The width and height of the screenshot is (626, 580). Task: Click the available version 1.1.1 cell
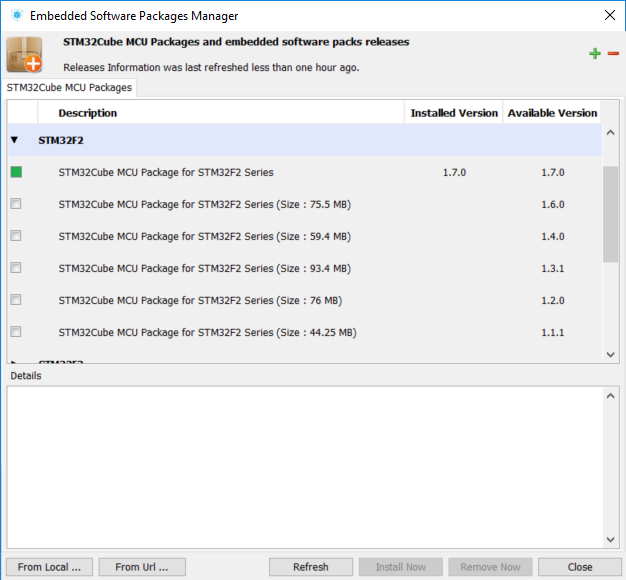pos(553,332)
